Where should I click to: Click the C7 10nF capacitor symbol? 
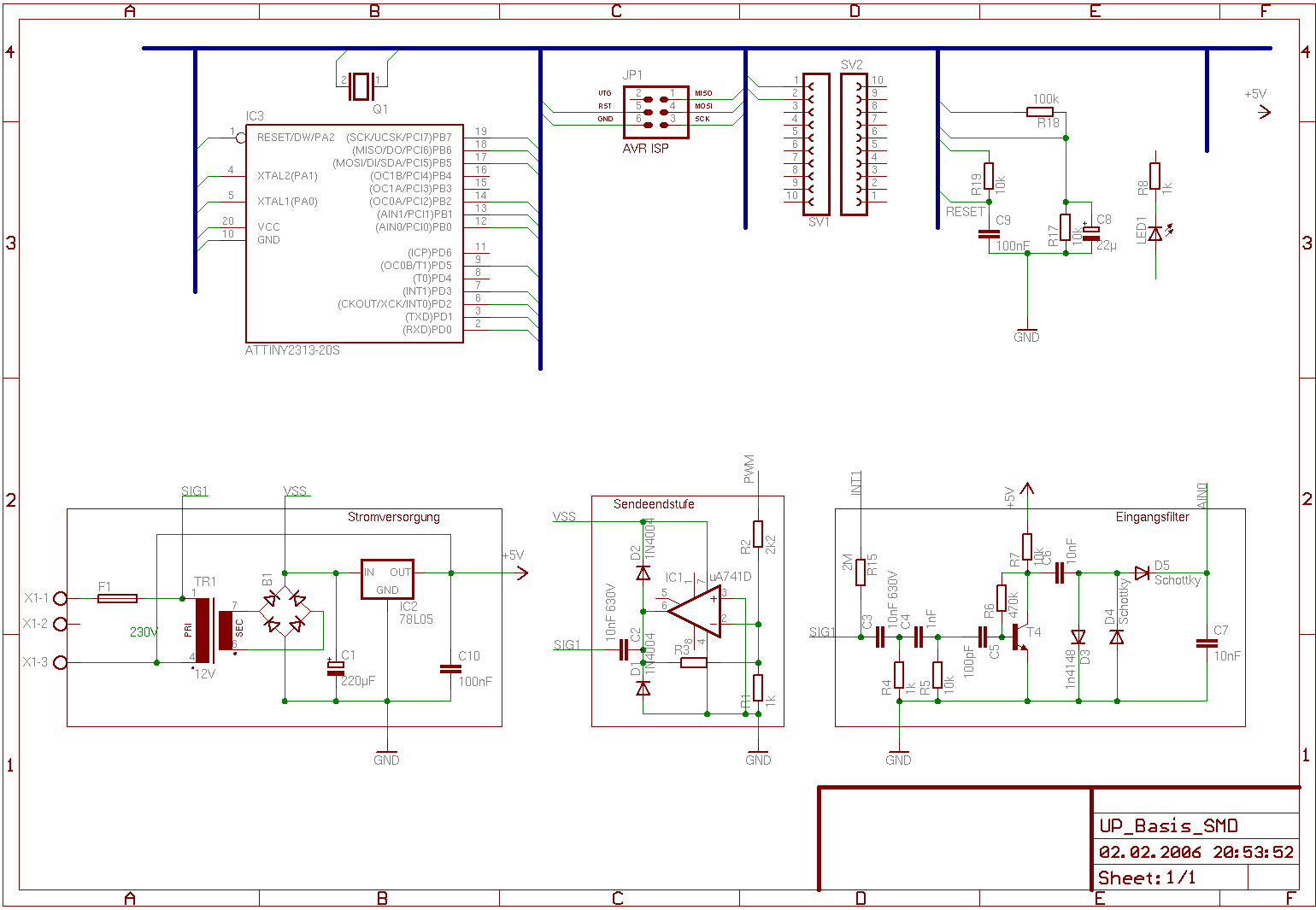click(1207, 643)
